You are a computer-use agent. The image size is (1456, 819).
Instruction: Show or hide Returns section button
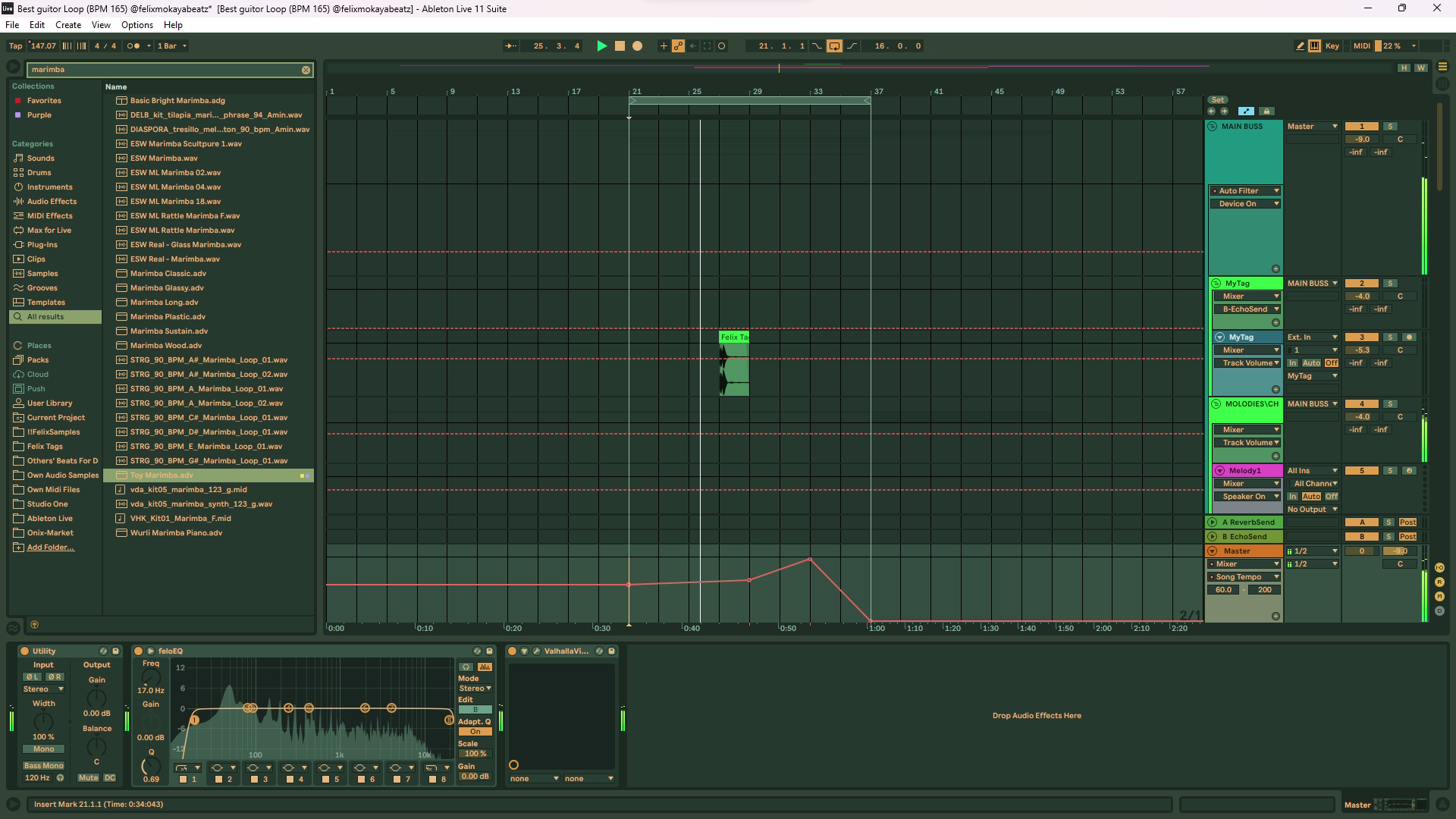(x=1439, y=582)
